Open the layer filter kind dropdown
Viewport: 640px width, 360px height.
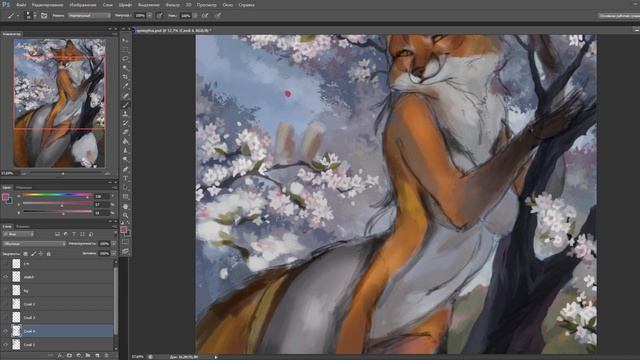pos(18,234)
